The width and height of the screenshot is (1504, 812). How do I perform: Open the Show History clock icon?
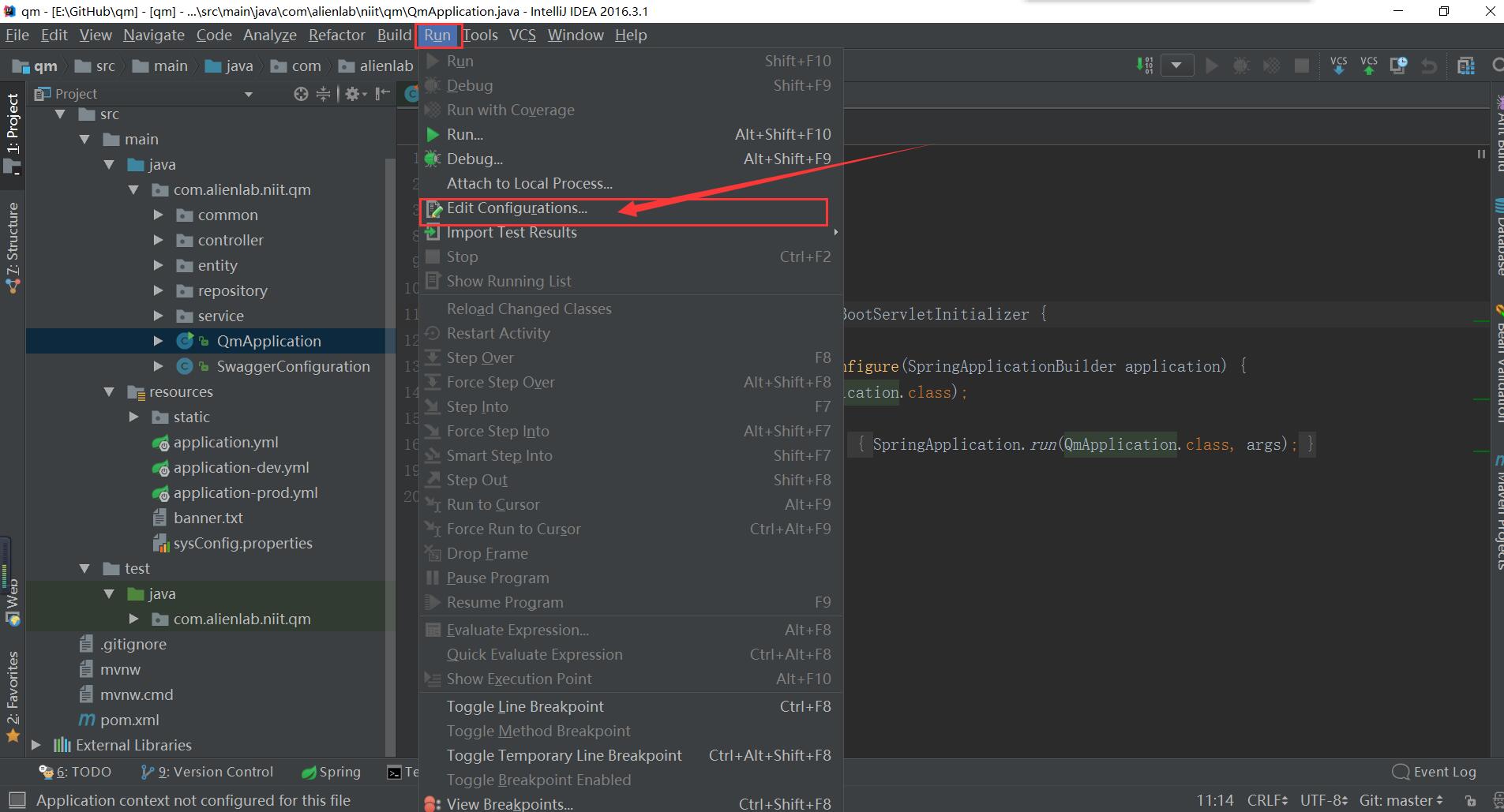pyautogui.click(x=1399, y=65)
